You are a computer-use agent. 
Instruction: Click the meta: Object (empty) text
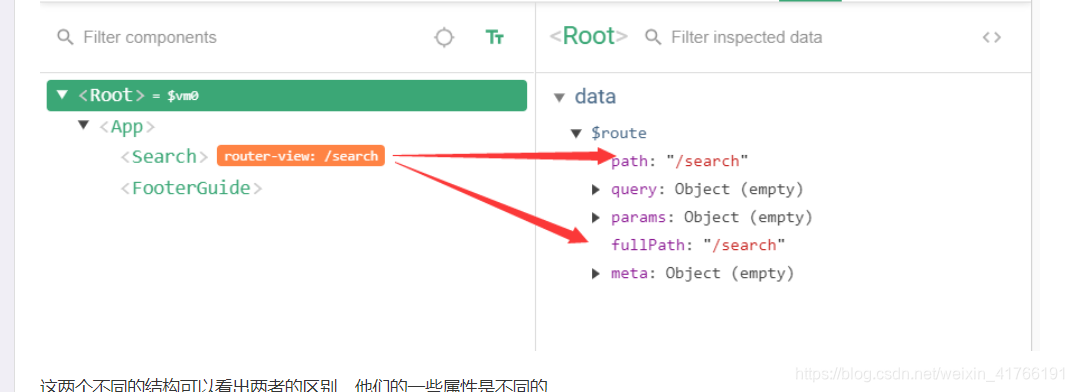pos(703,273)
